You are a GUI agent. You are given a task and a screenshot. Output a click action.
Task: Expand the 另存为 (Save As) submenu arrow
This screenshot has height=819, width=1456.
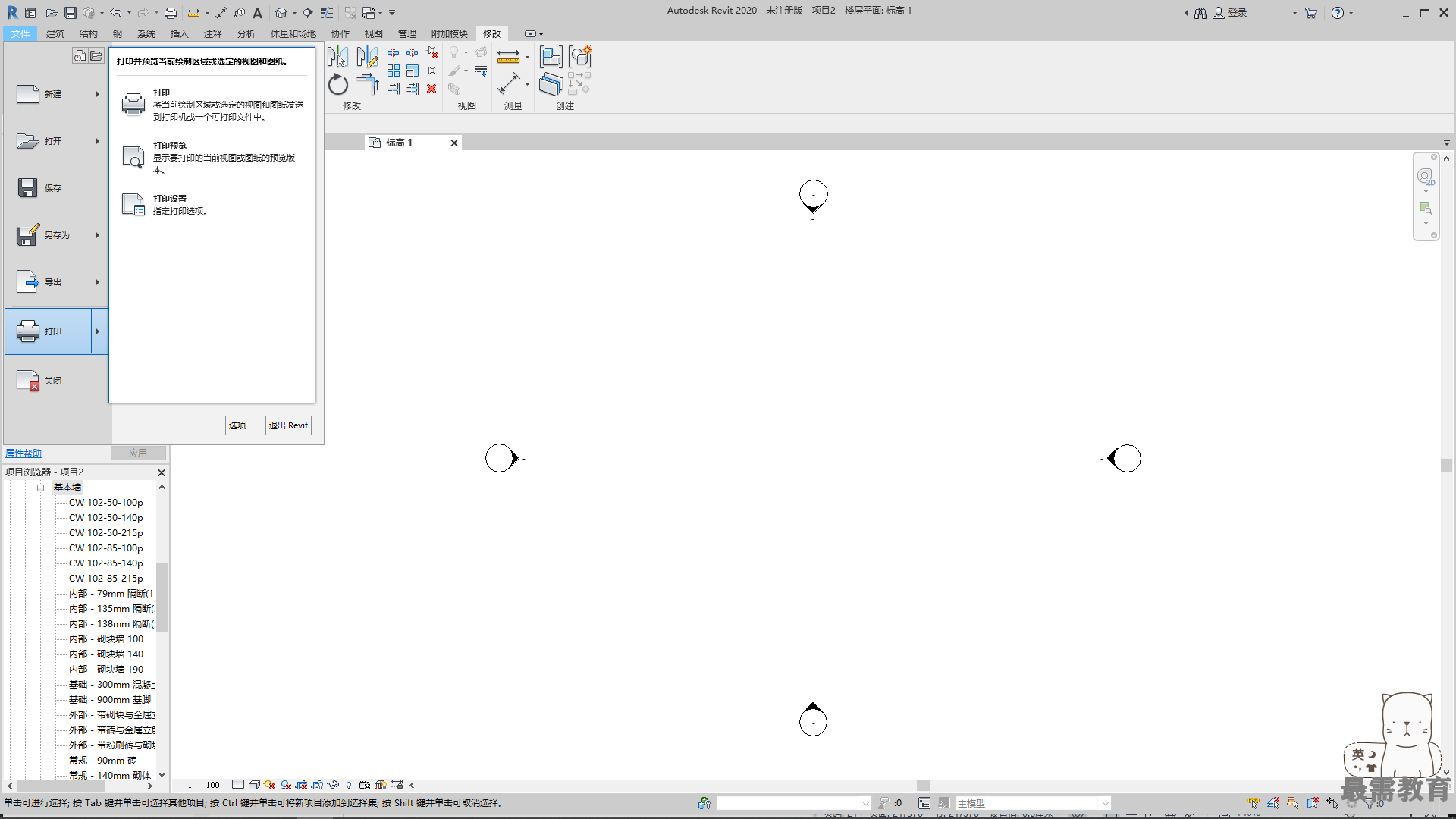pos(97,235)
